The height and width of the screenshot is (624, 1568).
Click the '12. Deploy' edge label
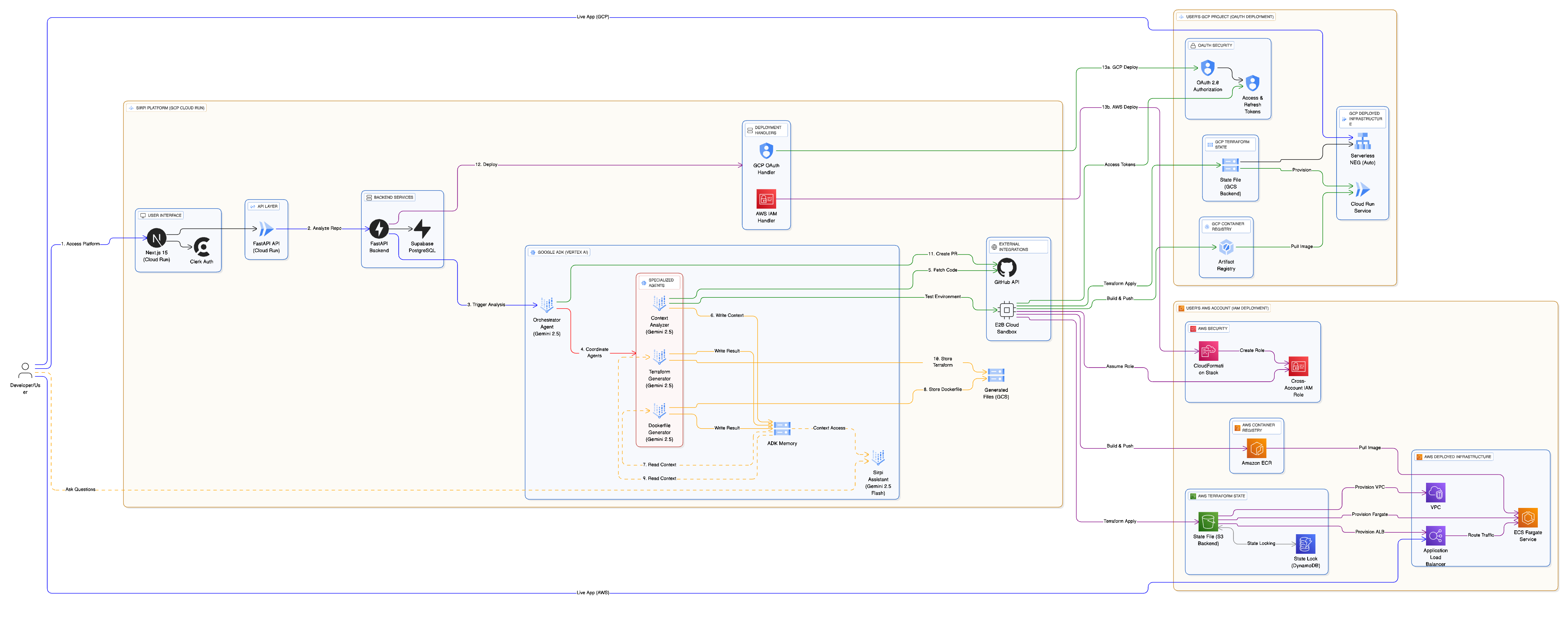[x=486, y=164]
